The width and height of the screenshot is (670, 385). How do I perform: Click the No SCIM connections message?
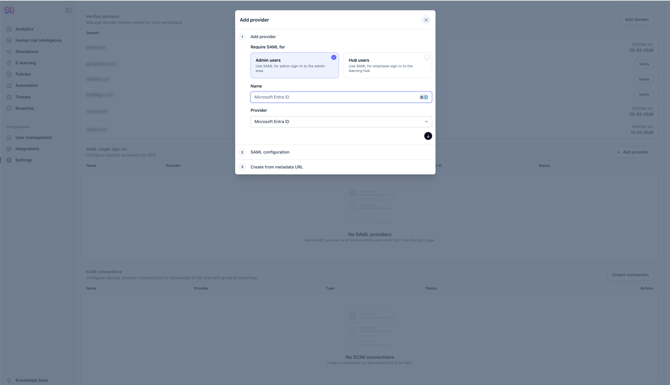tap(370, 357)
